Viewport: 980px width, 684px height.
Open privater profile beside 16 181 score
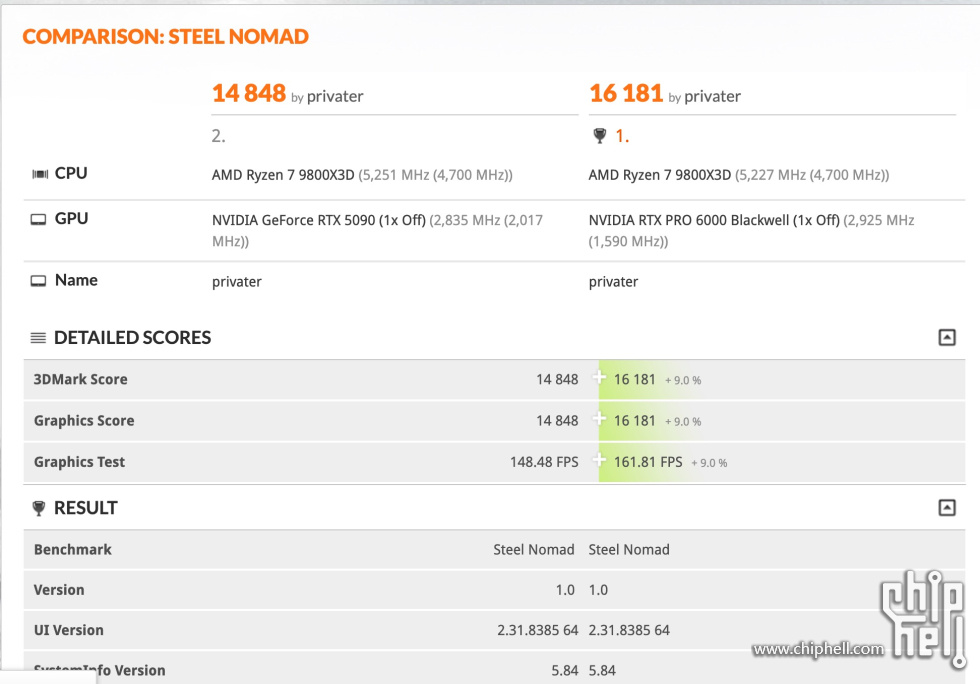(712, 96)
